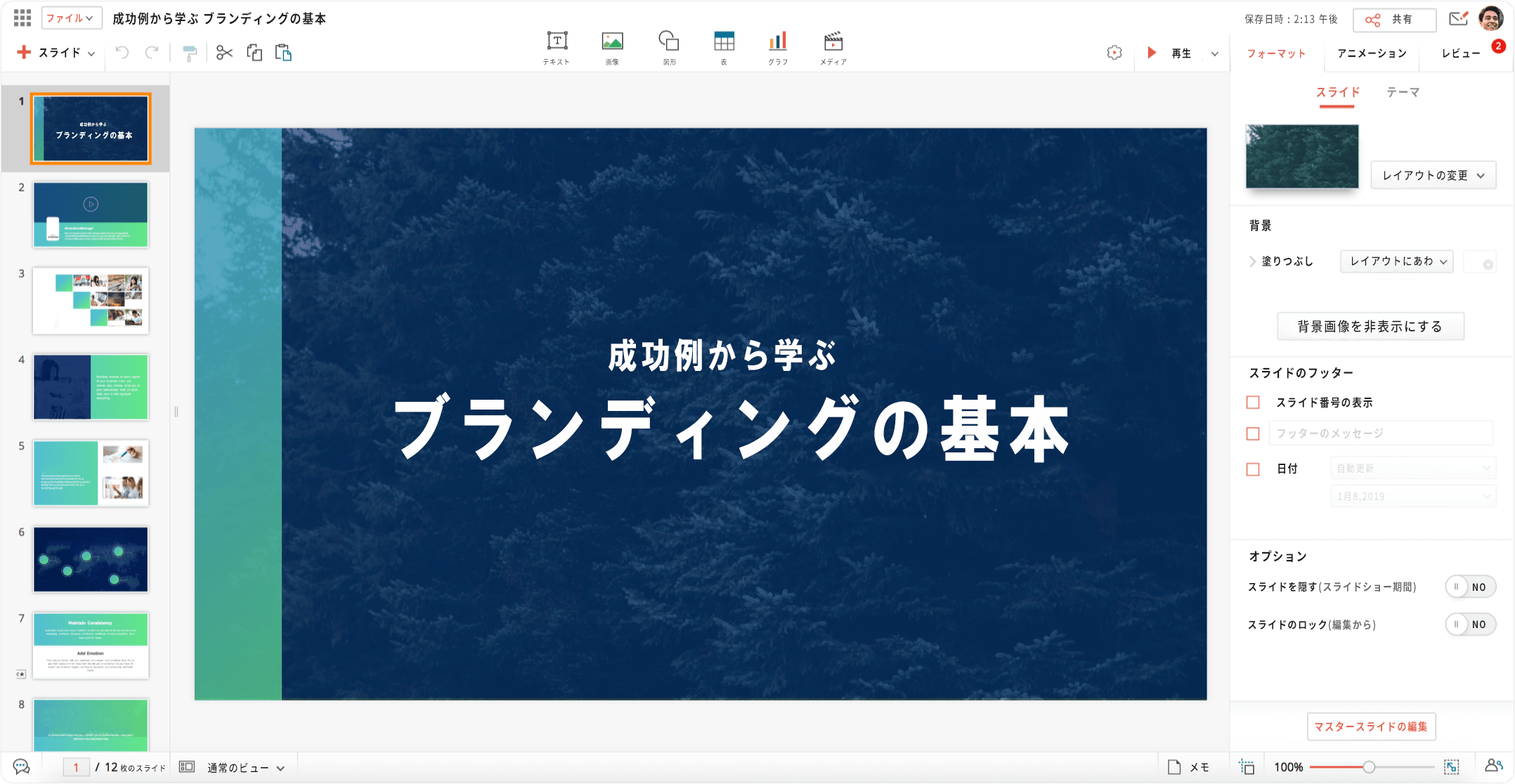Select the スライド sub-tab
This screenshot has width=1515, height=784.
(1338, 92)
